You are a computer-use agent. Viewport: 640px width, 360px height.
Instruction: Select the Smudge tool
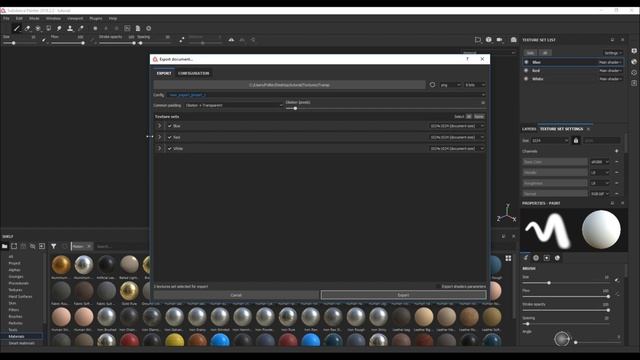click(59, 29)
